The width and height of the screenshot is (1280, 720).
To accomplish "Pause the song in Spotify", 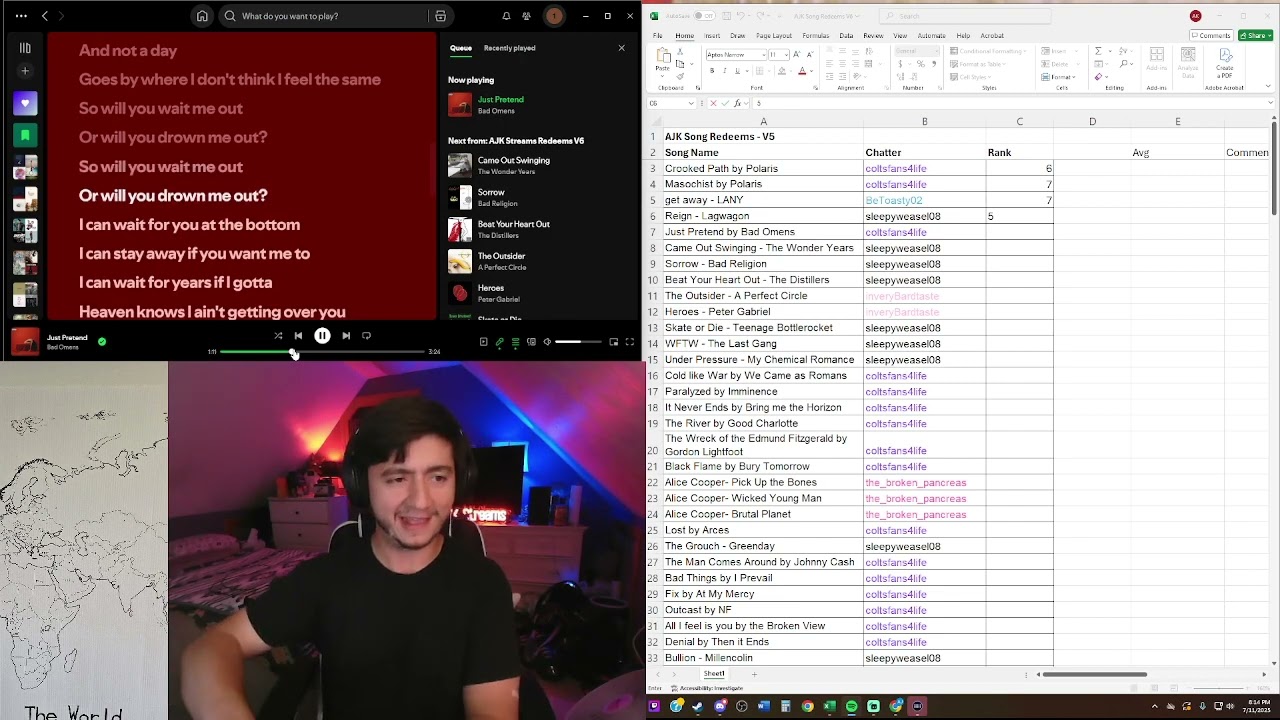I will click(x=322, y=336).
